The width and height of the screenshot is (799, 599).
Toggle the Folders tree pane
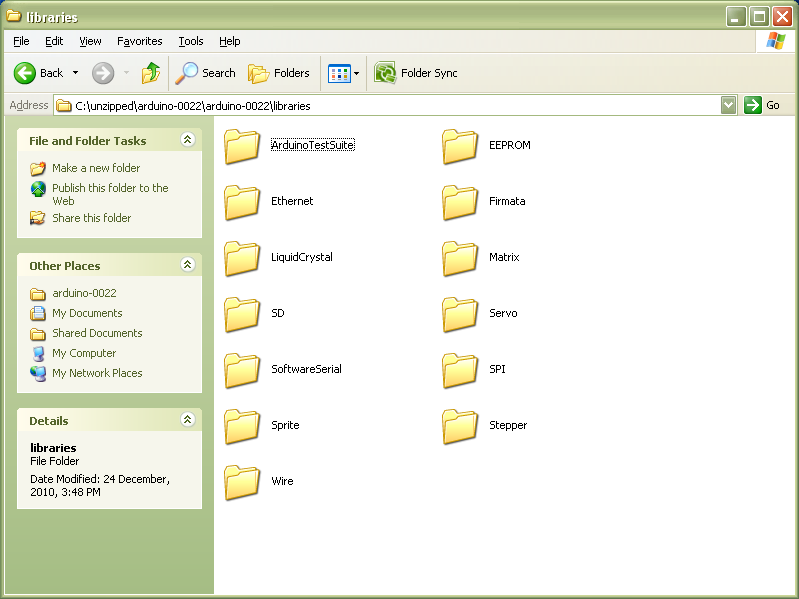[279, 73]
